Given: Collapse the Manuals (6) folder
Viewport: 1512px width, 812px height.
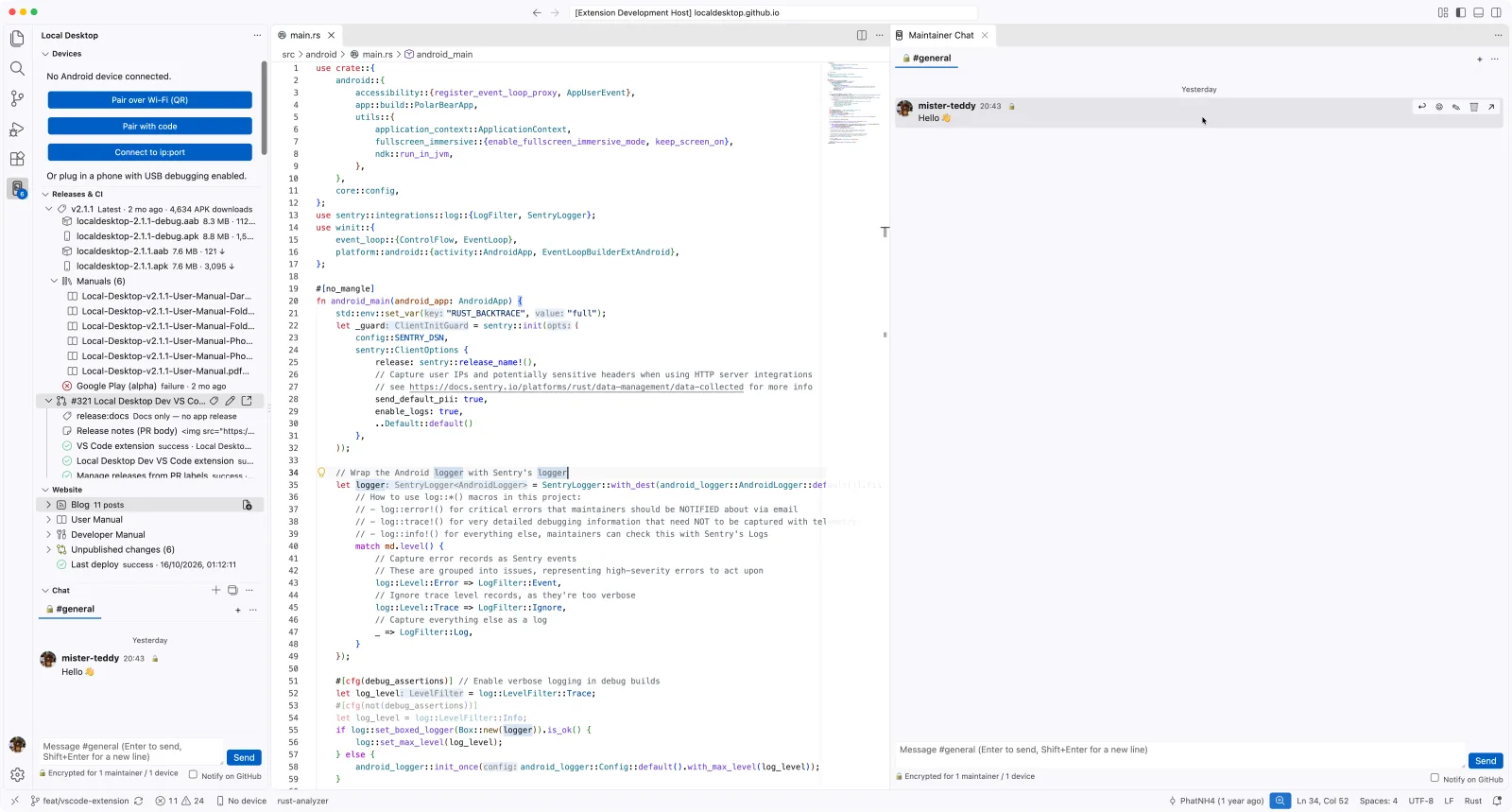Looking at the screenshot, I should pos(54,281).
